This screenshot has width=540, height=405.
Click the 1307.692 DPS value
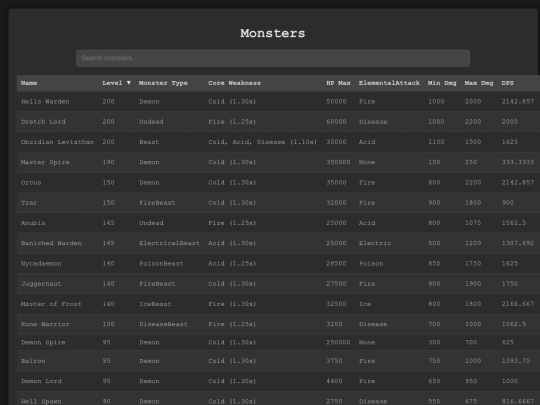518,243
